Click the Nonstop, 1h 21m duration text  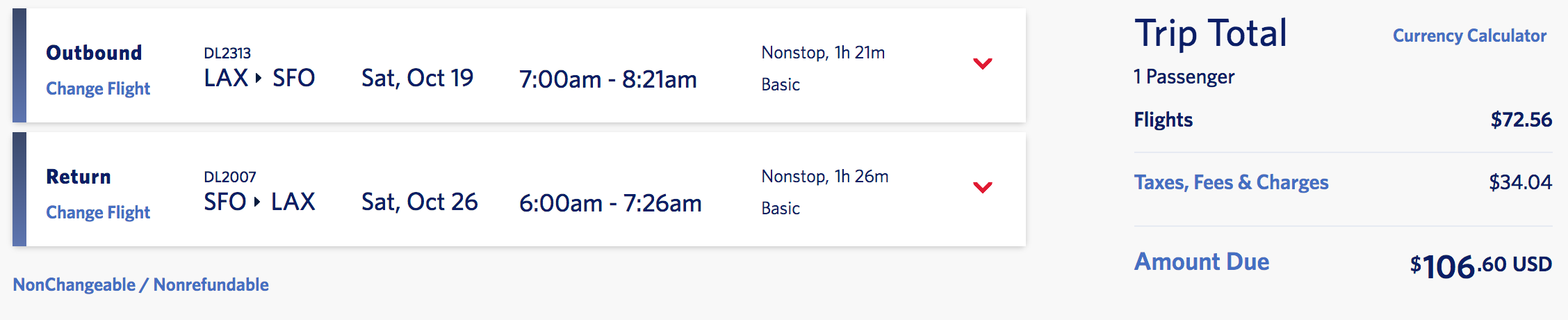pyautogui.click(x=823, y=53)
